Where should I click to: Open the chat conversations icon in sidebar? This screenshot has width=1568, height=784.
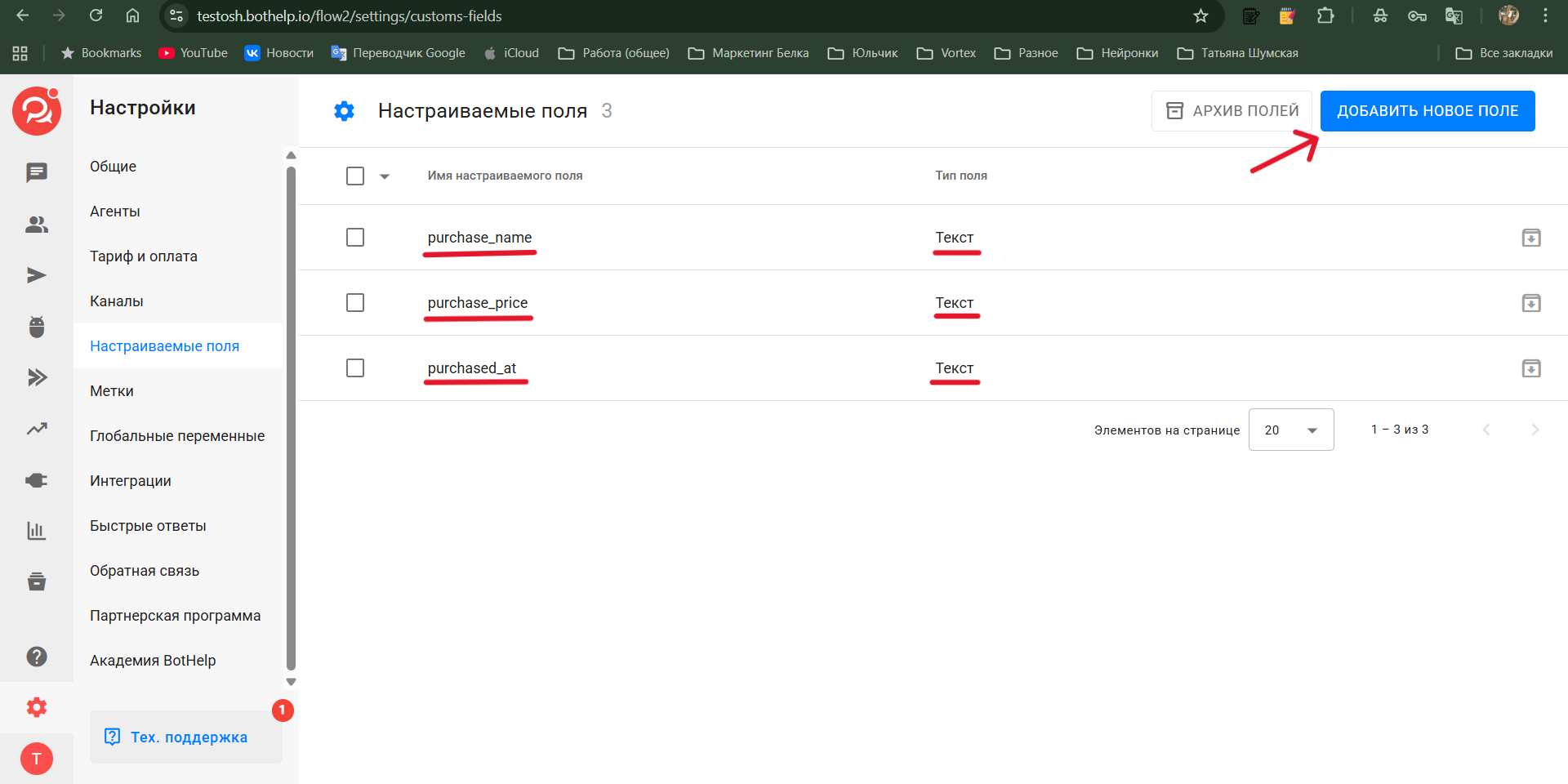click(37, 172)
